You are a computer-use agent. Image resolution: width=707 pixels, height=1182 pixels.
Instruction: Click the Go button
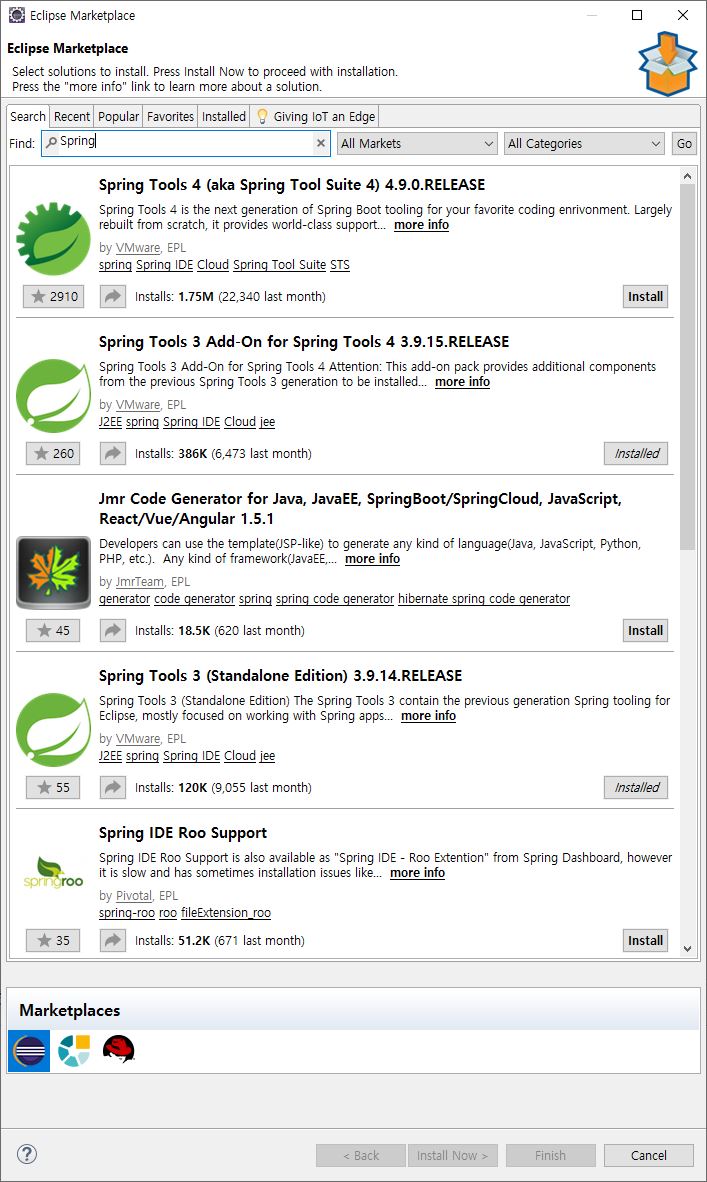coord(684,143)
